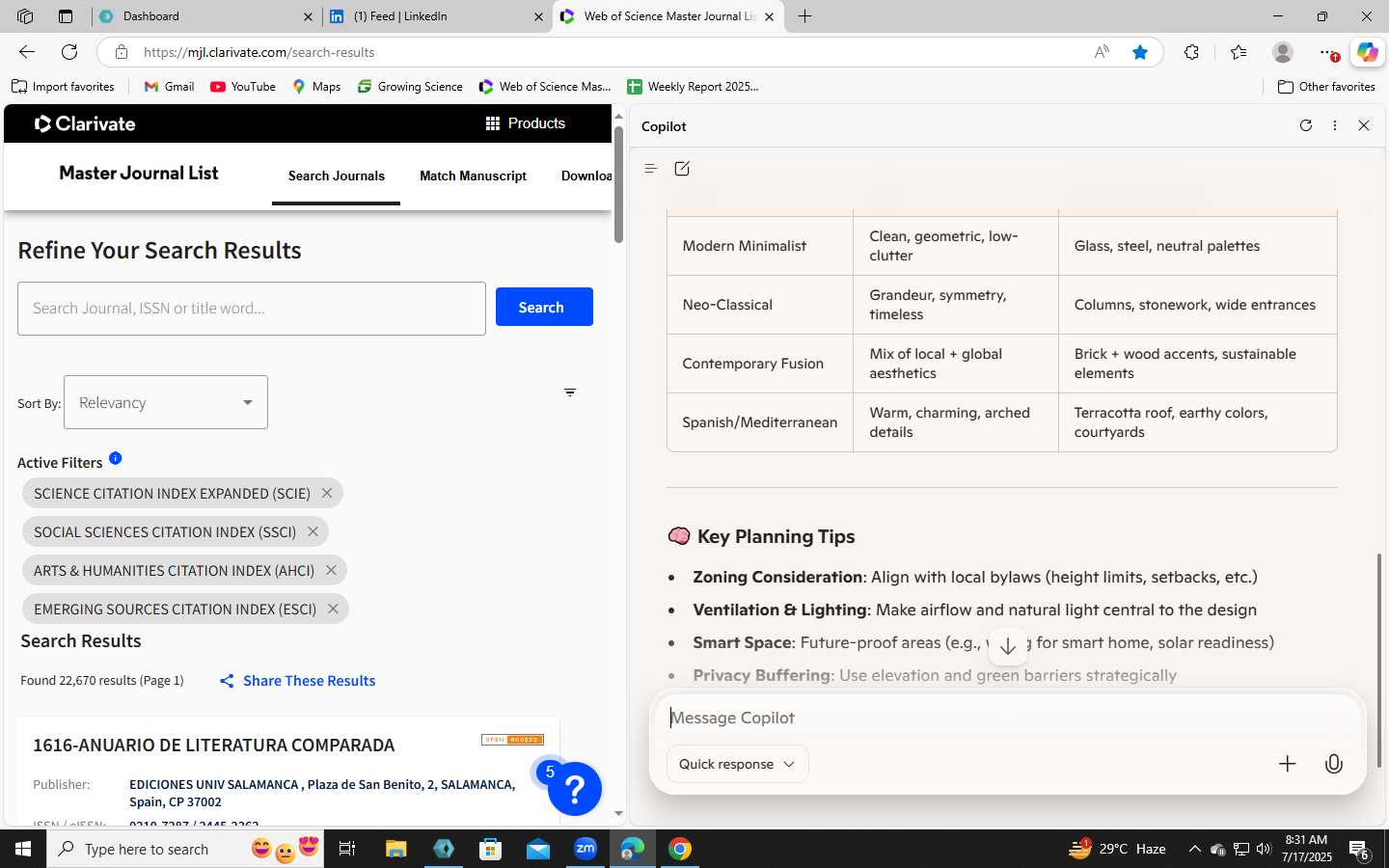Viewport: 1389px width, 868px height.
Task: Open the Maps bookmark
Action: point(316,87)
